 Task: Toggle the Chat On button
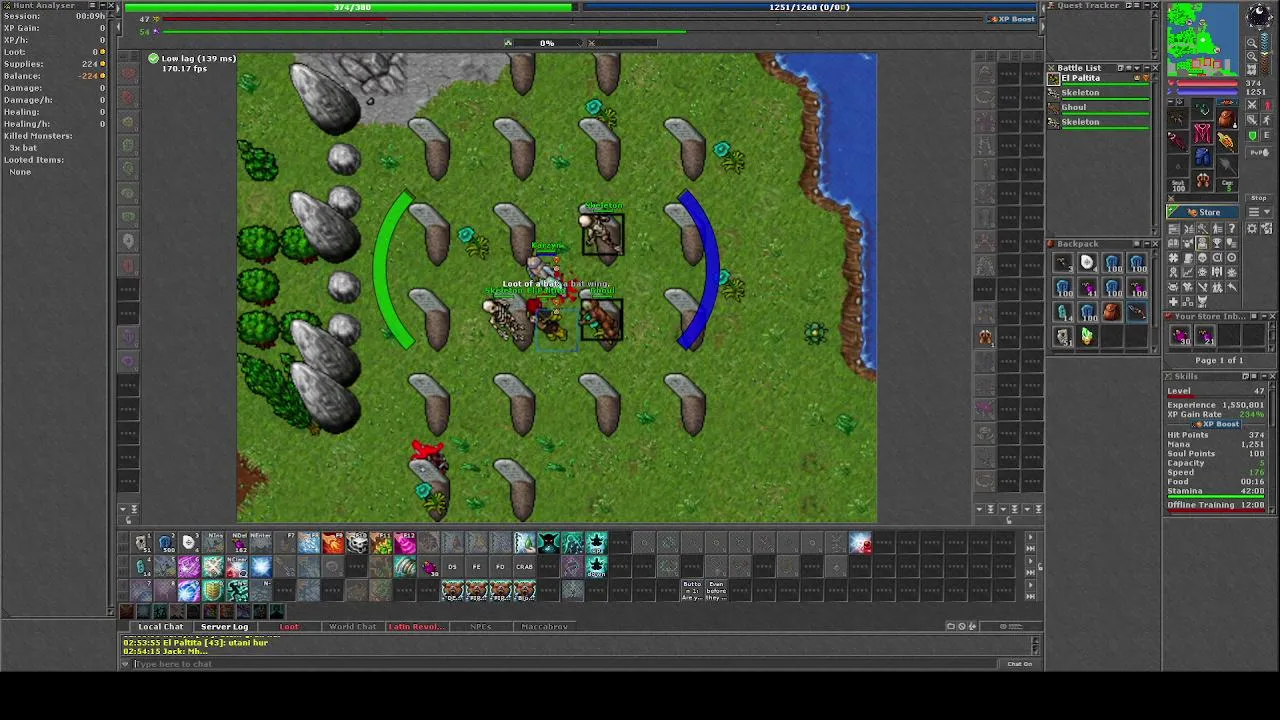click(x=1019, y=664)
